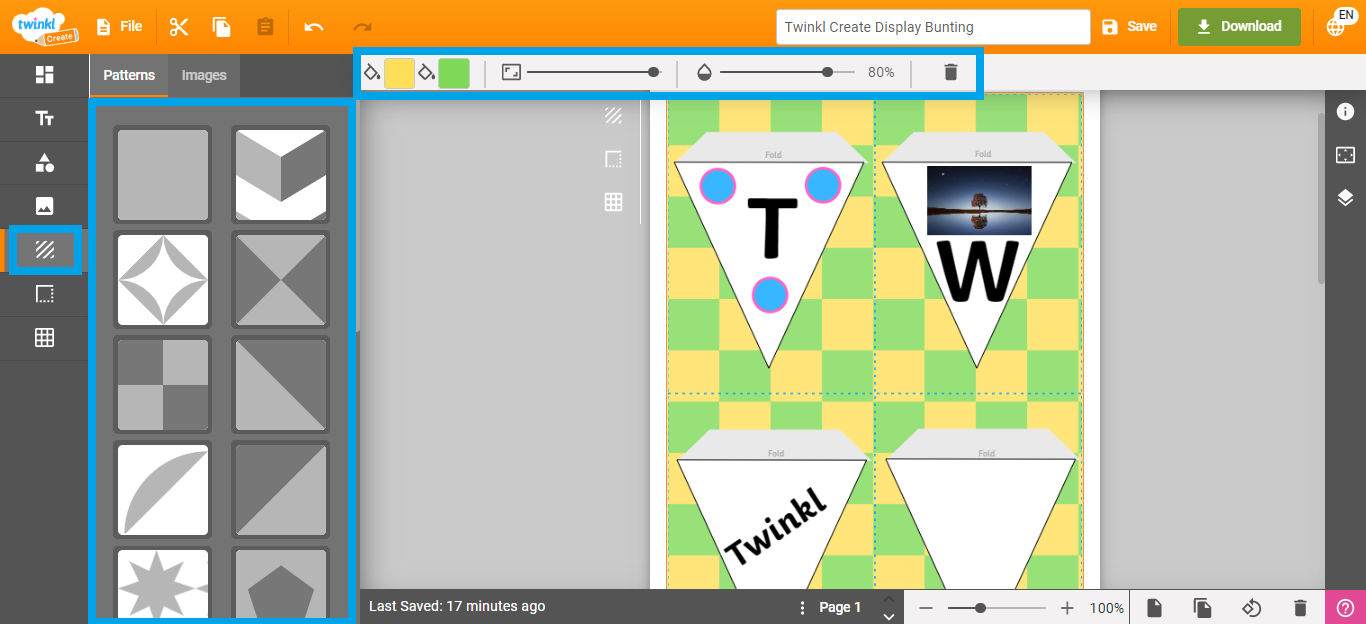
Task: Open the Templates panel in the sidebar
Action: (x=44, y=75)
